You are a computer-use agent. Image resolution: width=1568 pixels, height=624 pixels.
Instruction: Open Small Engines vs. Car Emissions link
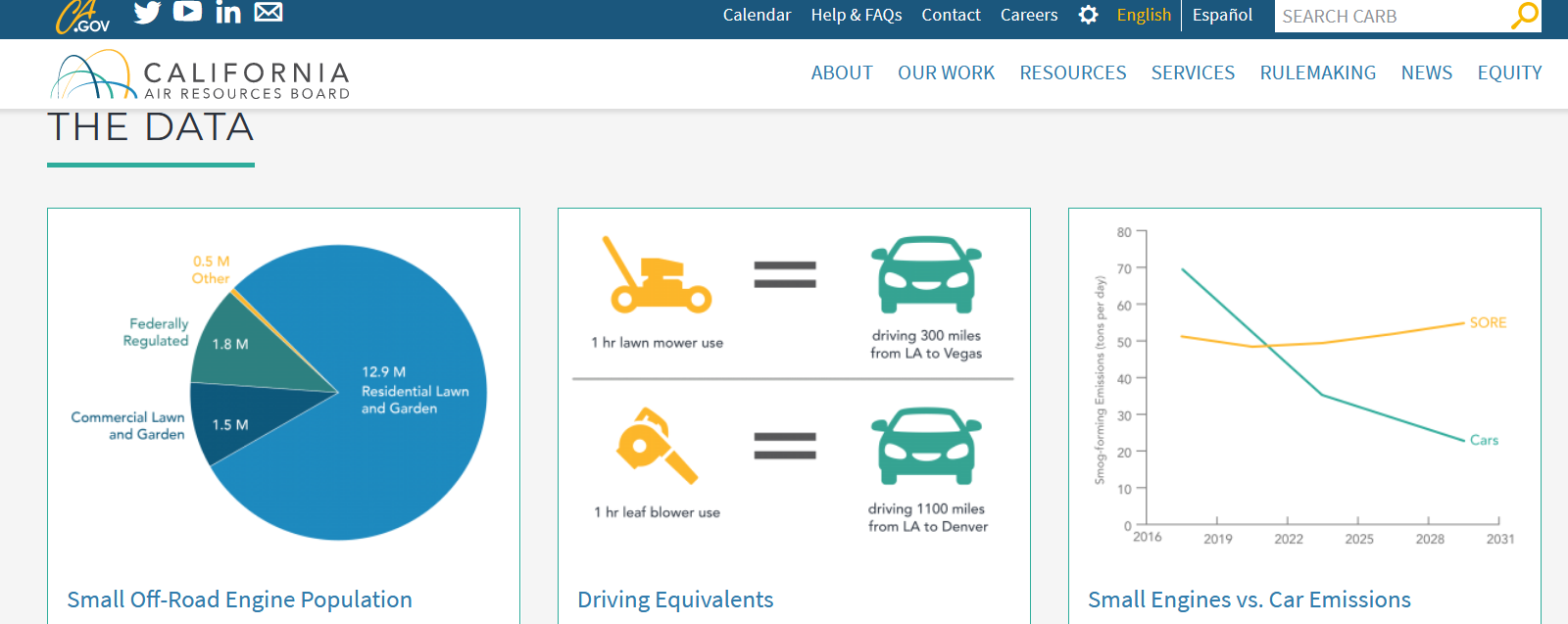point(1249,600)
